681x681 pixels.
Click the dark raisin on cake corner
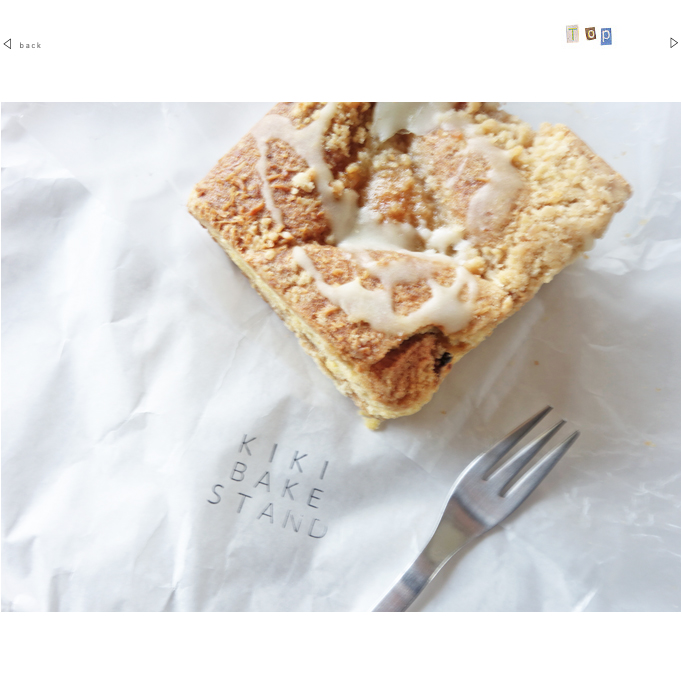click(x=443, y=360)
